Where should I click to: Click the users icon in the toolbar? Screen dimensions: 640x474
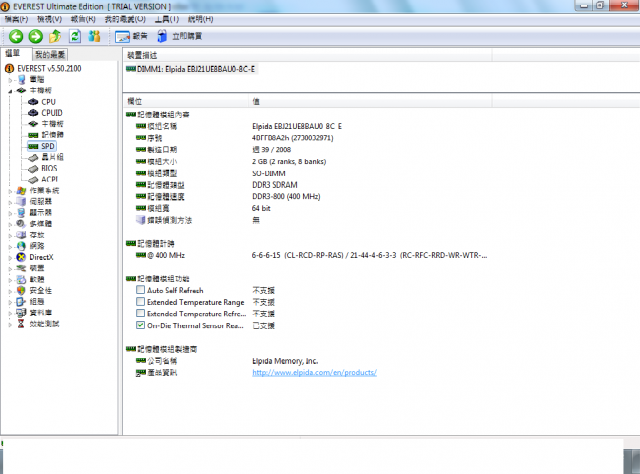pyautogui.click(x=94, y=36)
